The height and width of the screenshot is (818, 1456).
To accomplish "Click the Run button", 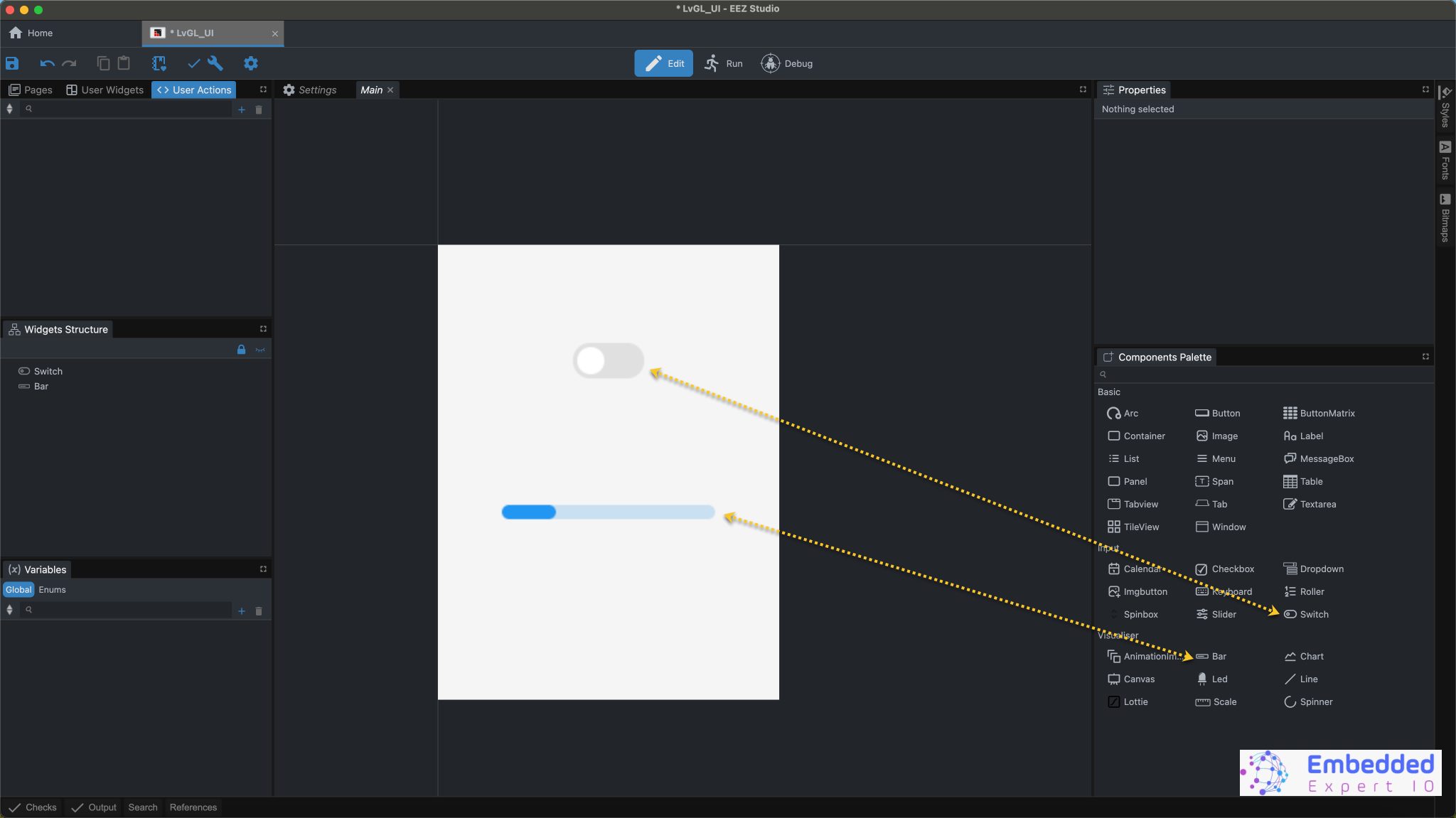I will [x=724, y=63].
